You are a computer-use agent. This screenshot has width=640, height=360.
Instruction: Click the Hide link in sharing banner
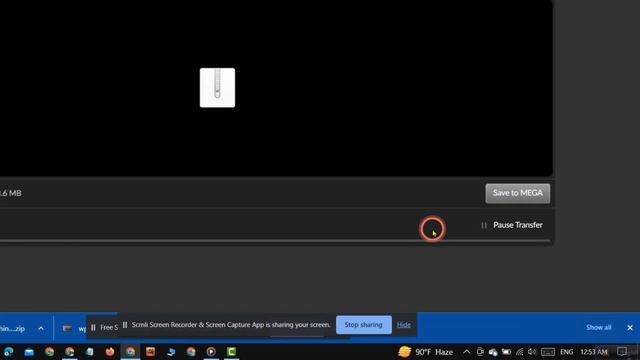[404, 325]
